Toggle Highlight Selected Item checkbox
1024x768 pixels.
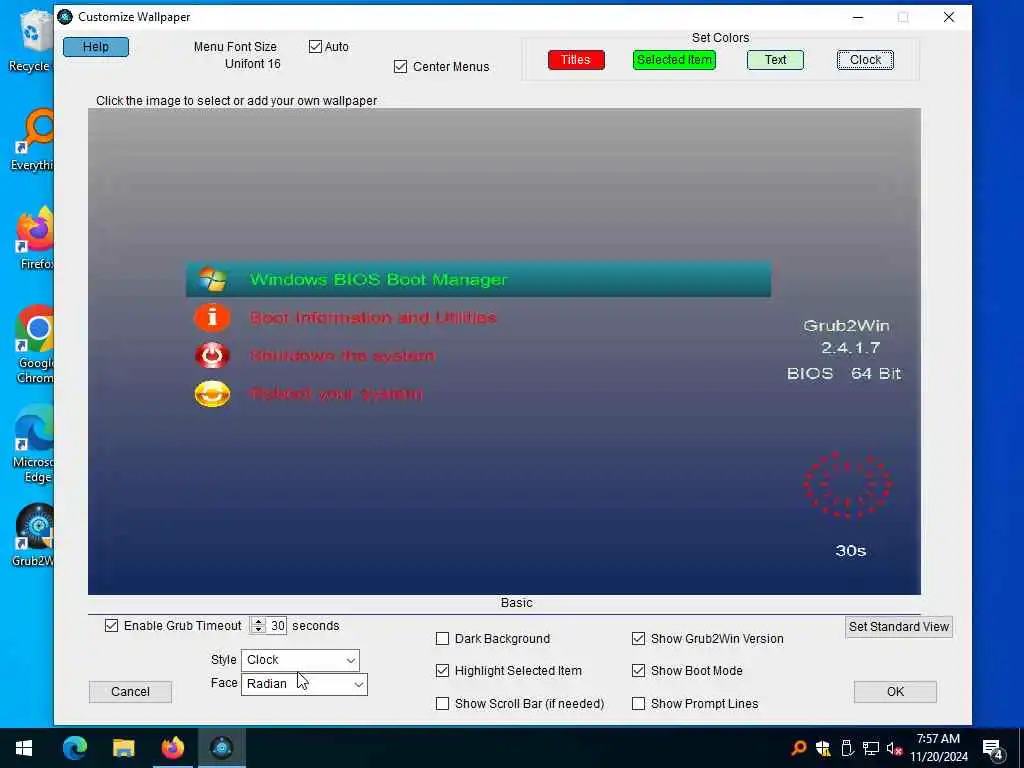442,671
